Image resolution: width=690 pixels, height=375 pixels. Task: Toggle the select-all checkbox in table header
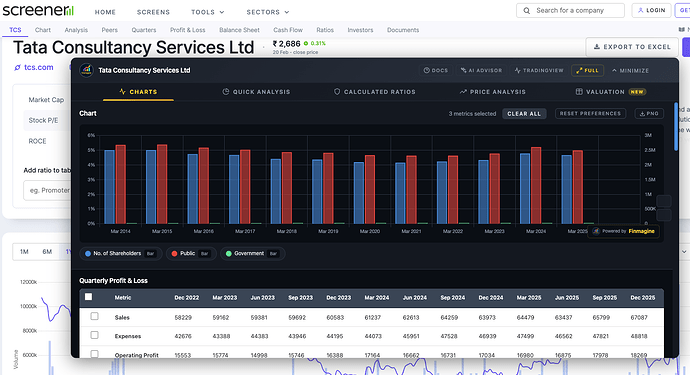pos(88,297)
